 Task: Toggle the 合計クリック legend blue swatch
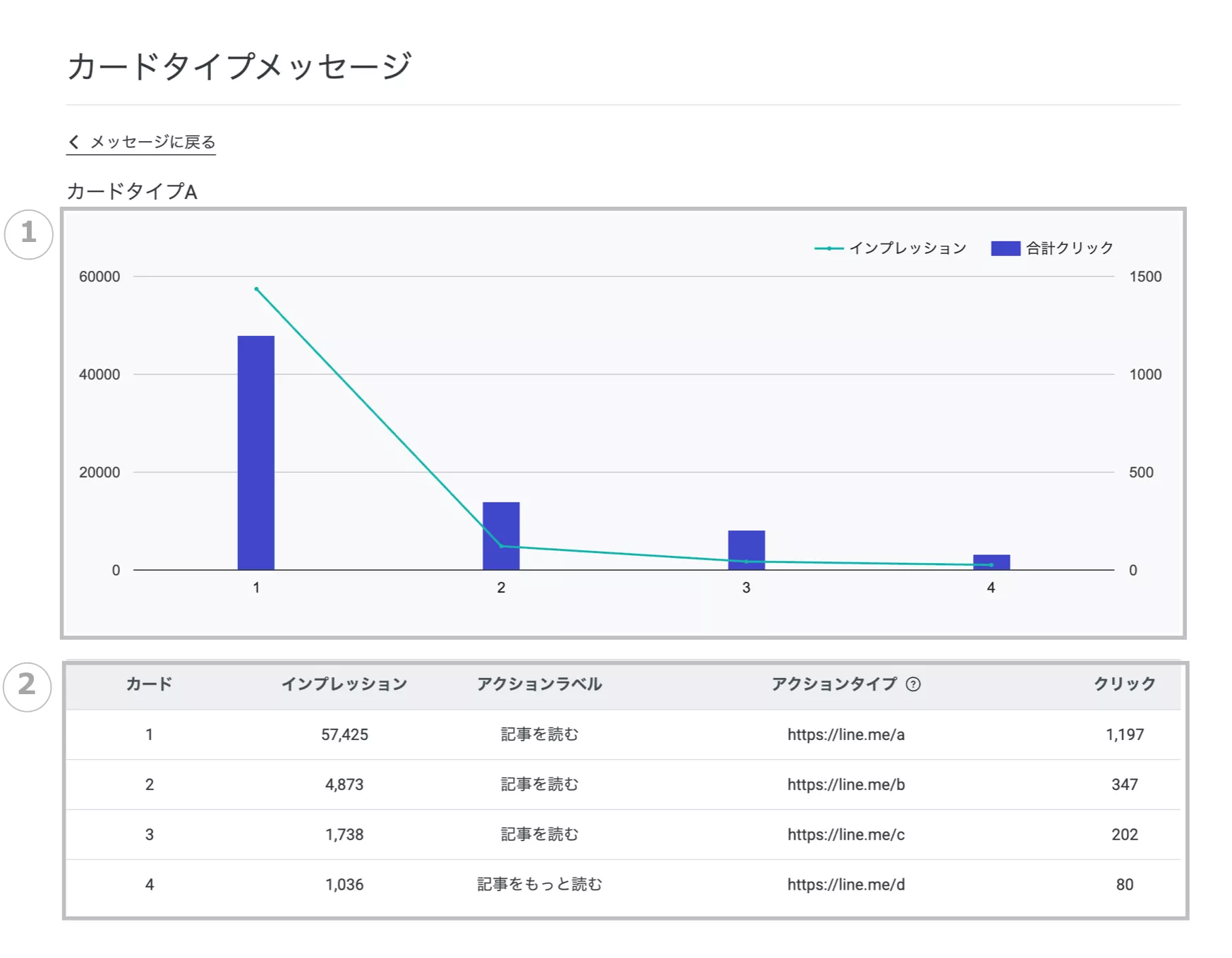(1005, 248)
